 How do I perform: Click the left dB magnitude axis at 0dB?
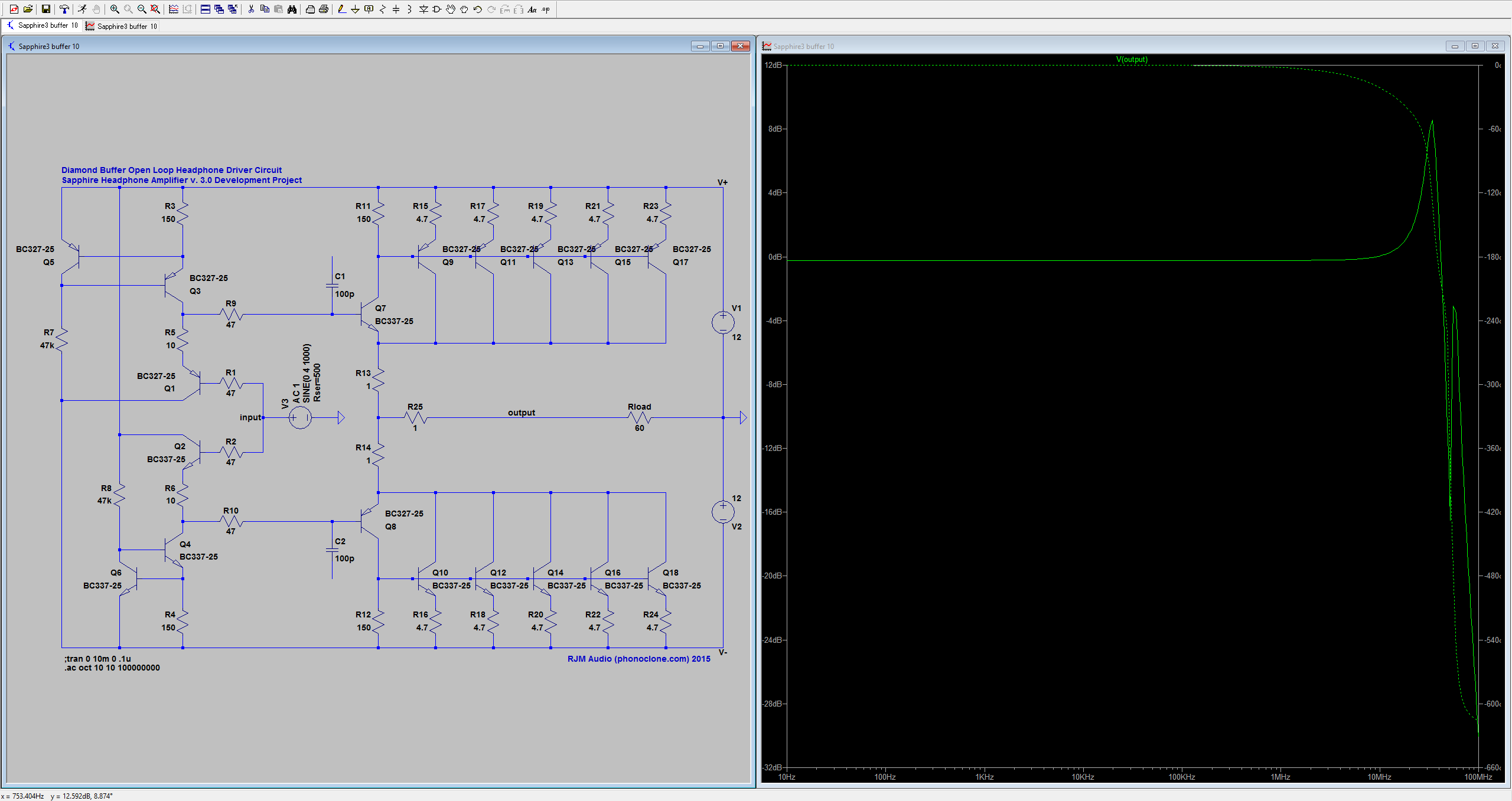pos(774,257)
